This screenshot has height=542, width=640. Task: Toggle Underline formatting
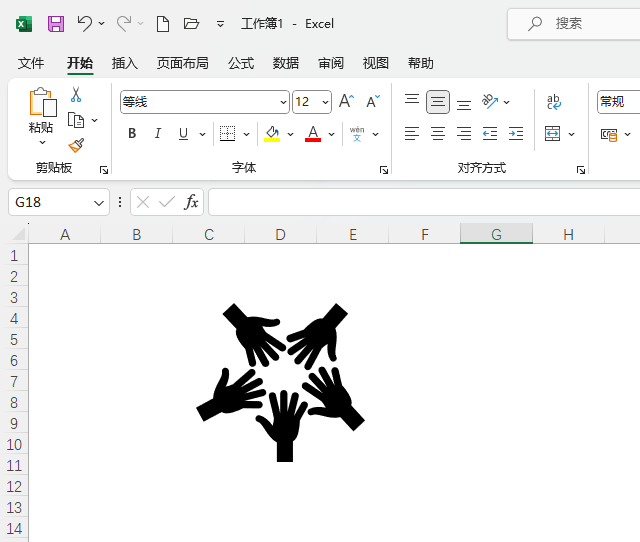point(184,133)
